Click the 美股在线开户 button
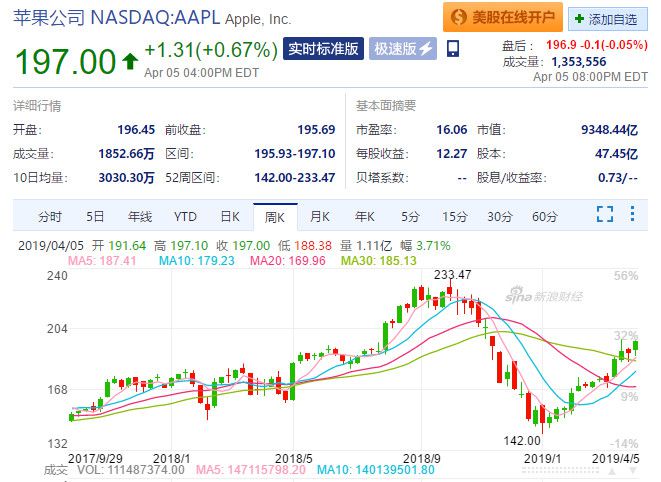This screenshot has height=482, width=661. [502, 17]
